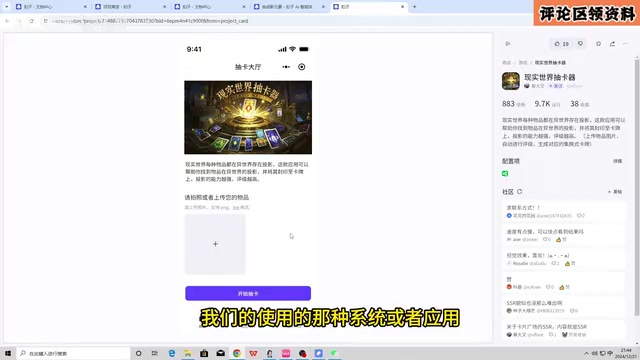Favorite the project with the star icon
The height and width of the screenshot is (360, 640).
tap(598, 44)
